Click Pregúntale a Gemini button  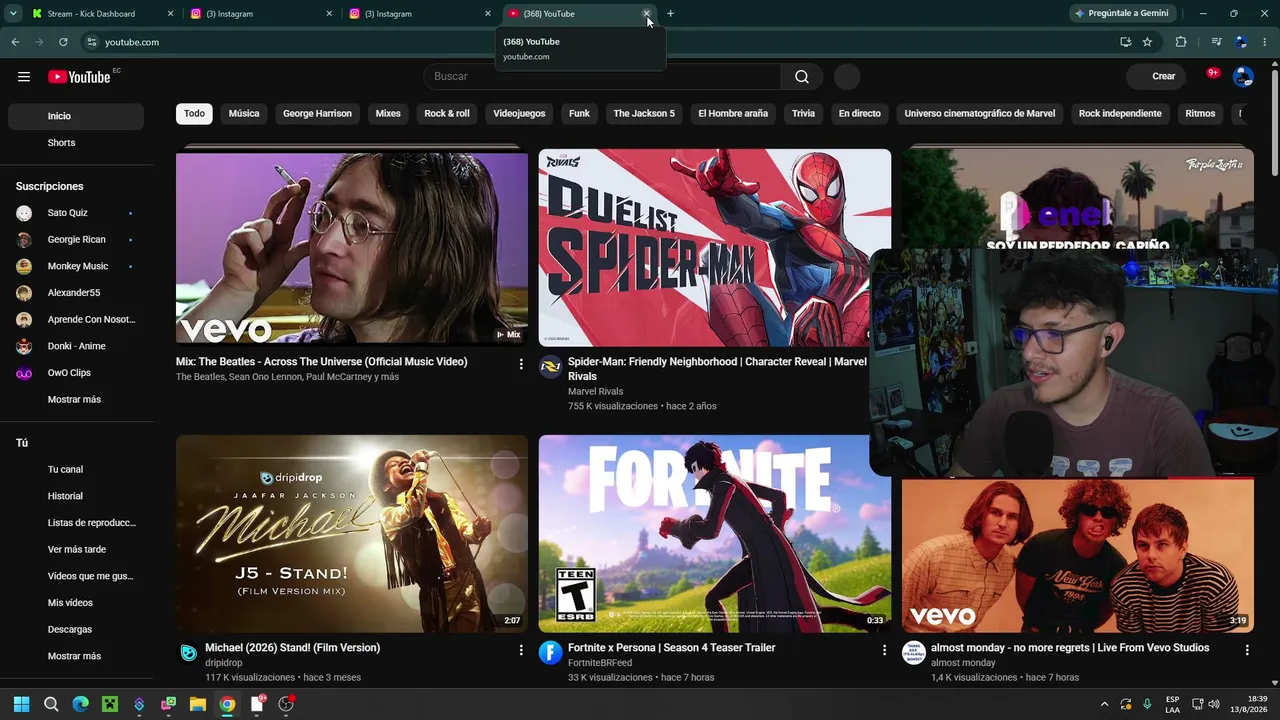(x=1122, y=14)
